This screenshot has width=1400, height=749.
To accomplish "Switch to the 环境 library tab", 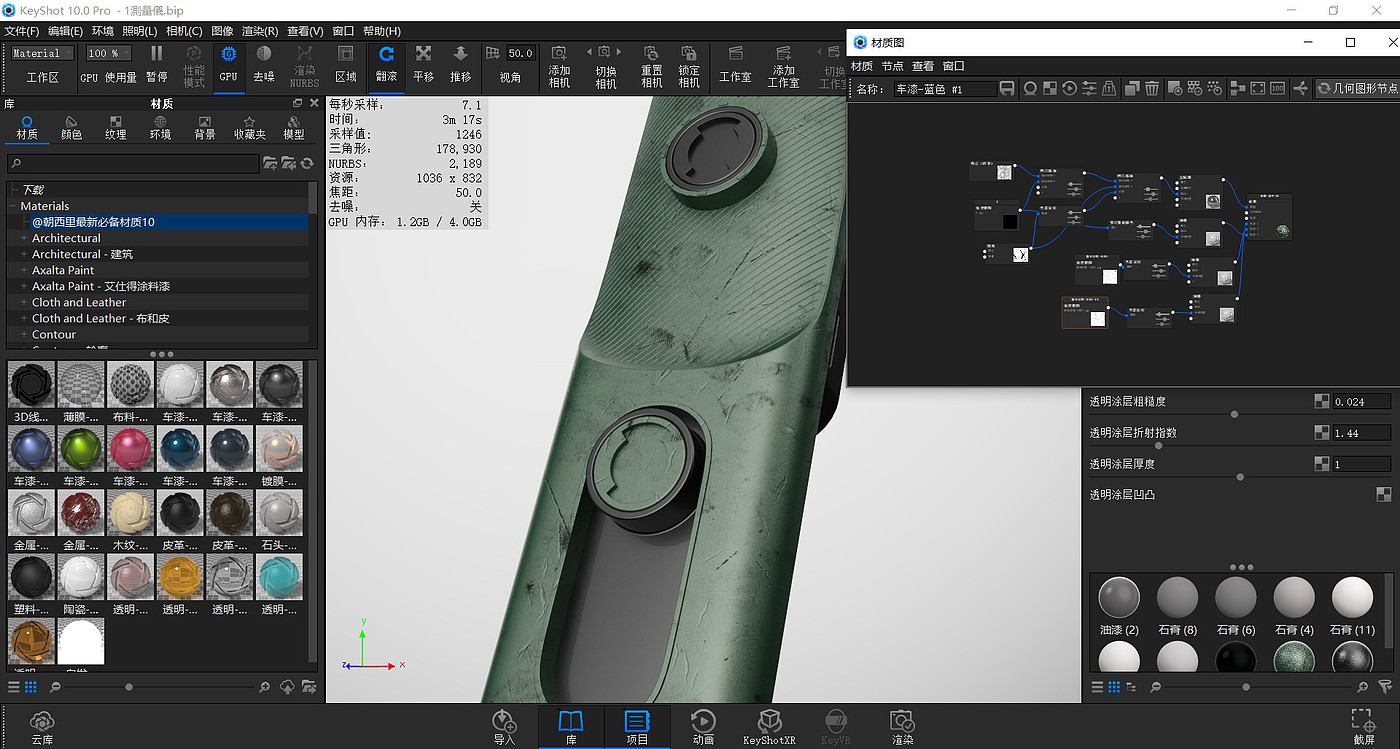I will (x=160, y=127).
